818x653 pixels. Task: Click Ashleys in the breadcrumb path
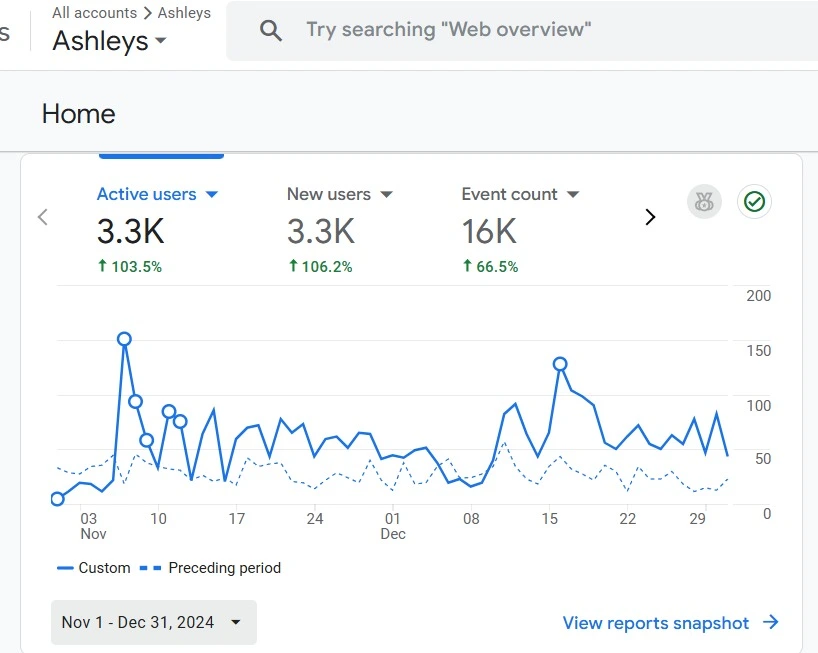(x=184, y=13)
